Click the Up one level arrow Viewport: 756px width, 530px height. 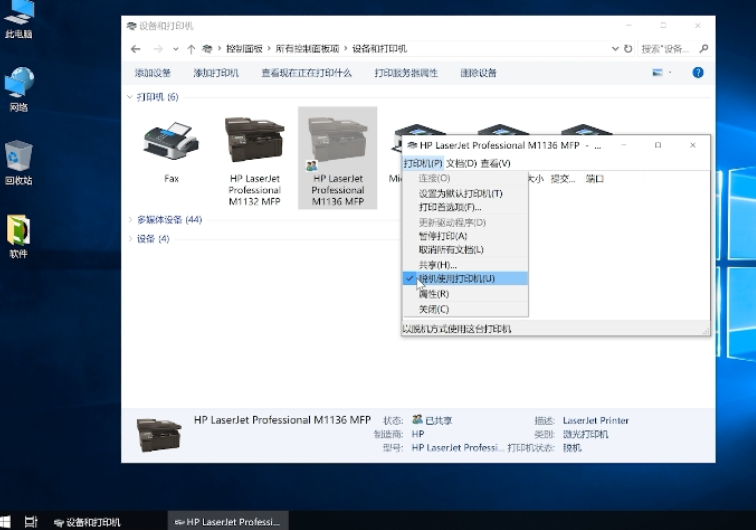190,48
